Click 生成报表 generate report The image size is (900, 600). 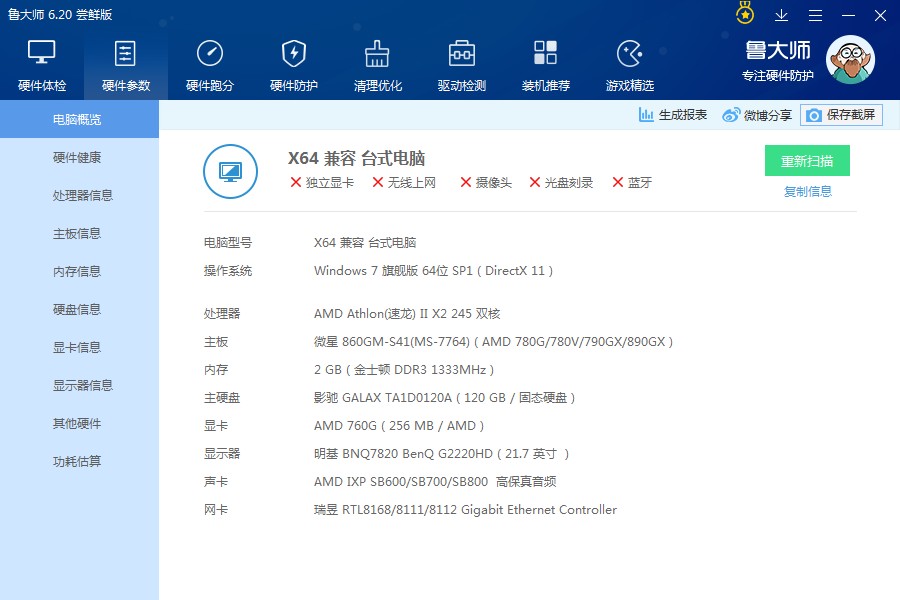(673, 115)
